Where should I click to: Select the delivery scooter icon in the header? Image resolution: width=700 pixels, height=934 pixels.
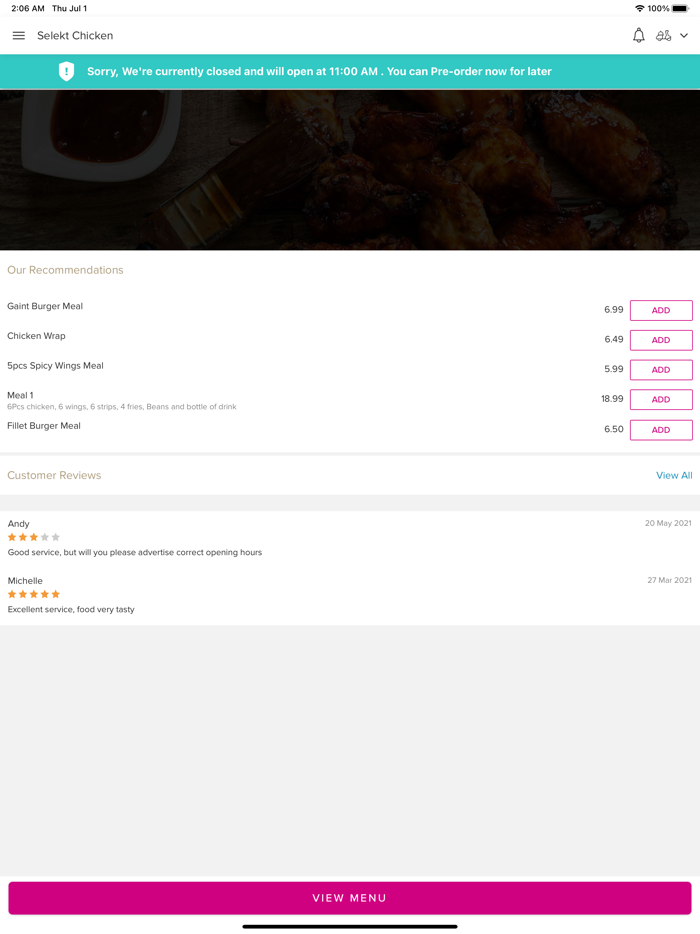(665, 35)
